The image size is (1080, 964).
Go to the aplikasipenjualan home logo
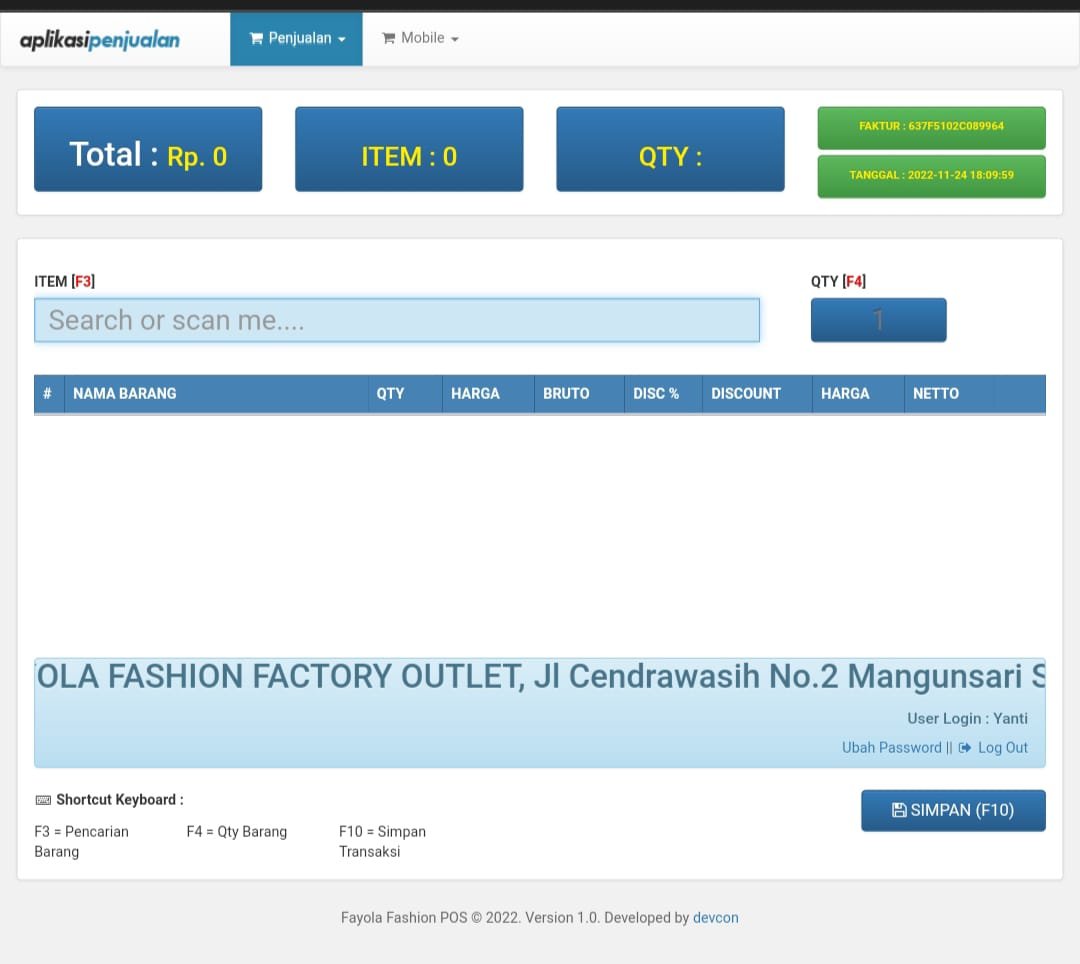click(x=100, y=40)
